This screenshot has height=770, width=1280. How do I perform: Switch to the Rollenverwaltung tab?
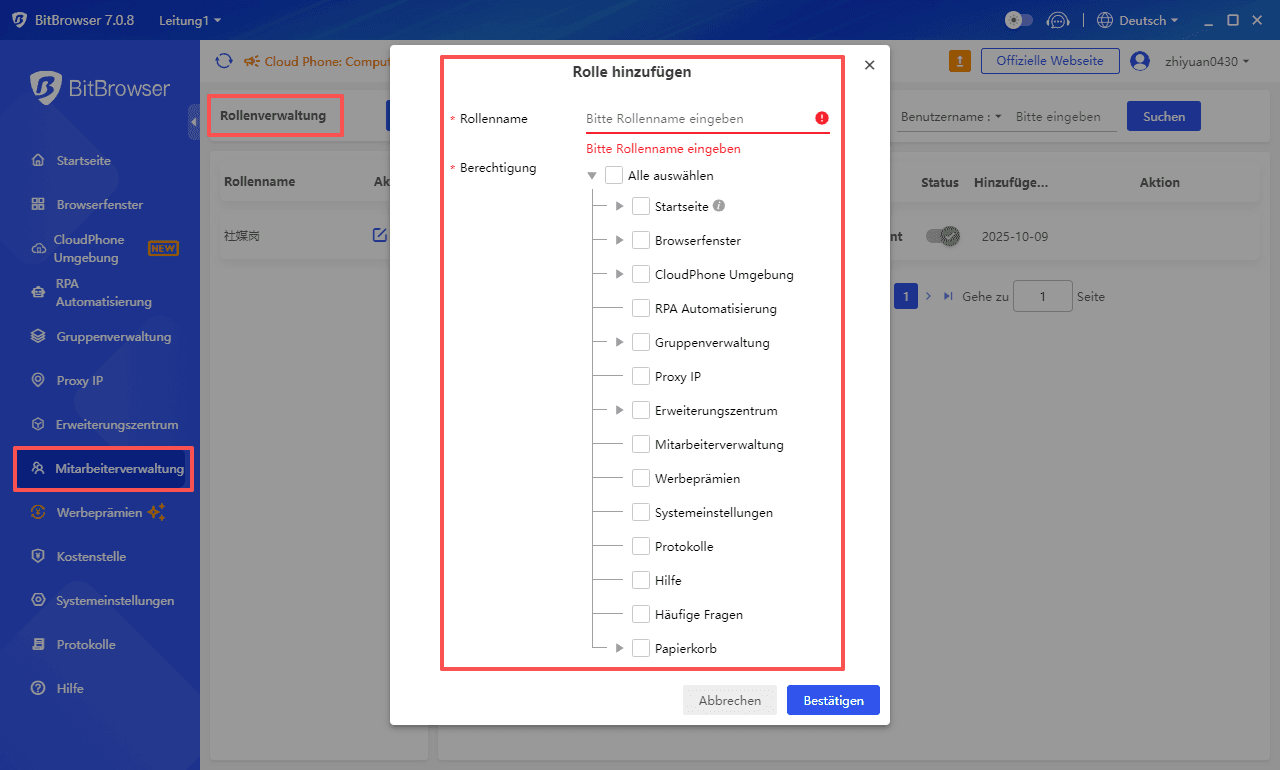(275, 115)
